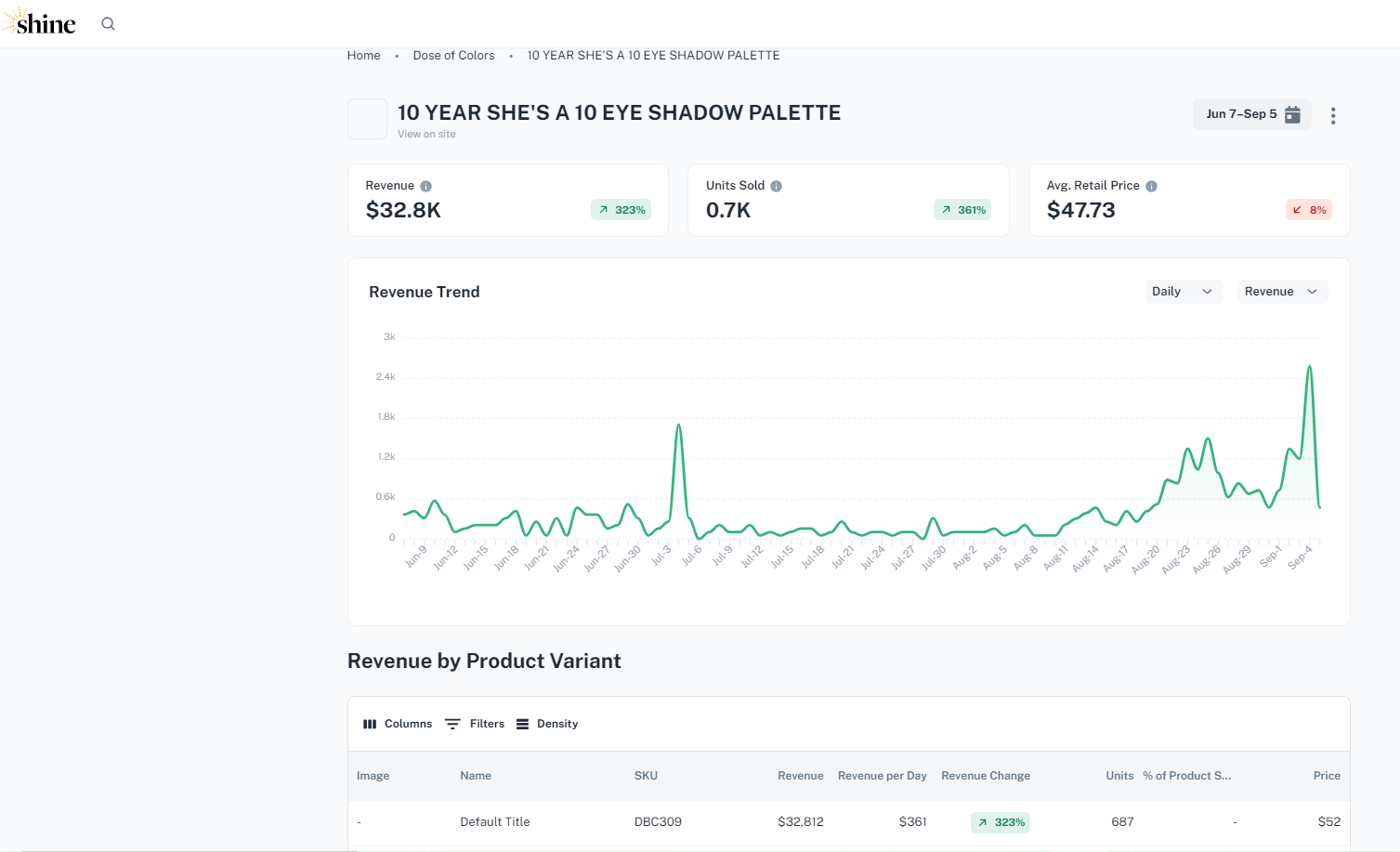The width and height of the screenshot is (1400, 852).
Task: Open the Daily interval dropdown
Action: 1184,292
